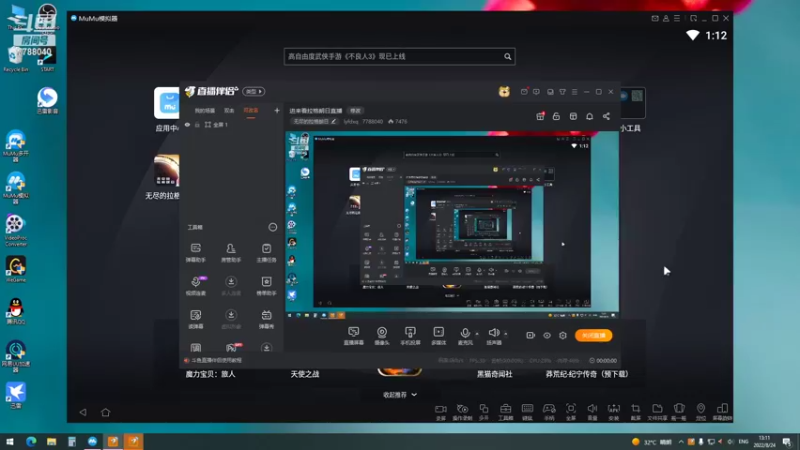Image resolution: width=800 pixels, height=450 pixels.
Task: Click the MuMu gamepad (手柄) icon
Action: pyautogui.click(x=549, y=409)
